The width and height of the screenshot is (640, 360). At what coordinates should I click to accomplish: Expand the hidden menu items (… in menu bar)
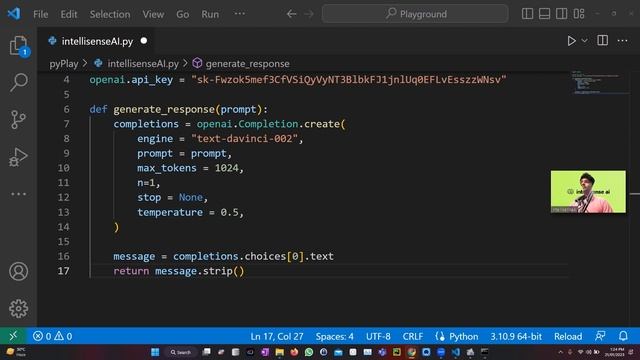point(240,14)
